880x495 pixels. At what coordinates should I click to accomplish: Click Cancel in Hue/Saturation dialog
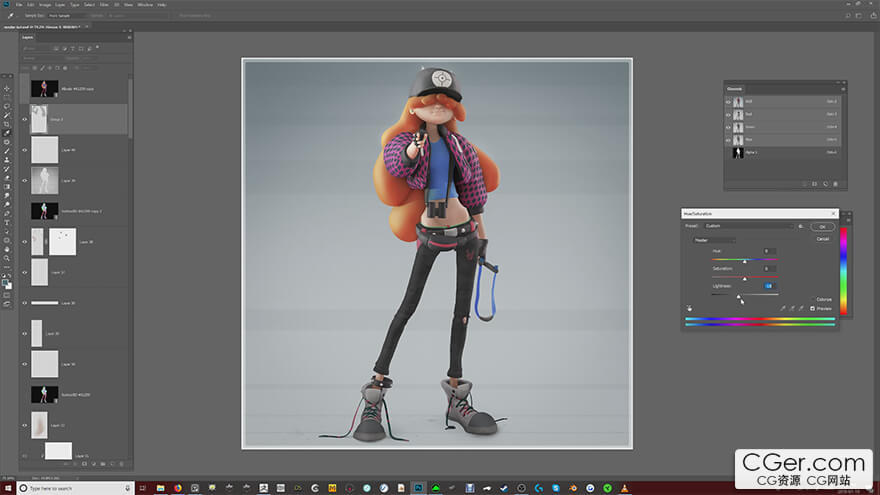(x=822, y=238)
